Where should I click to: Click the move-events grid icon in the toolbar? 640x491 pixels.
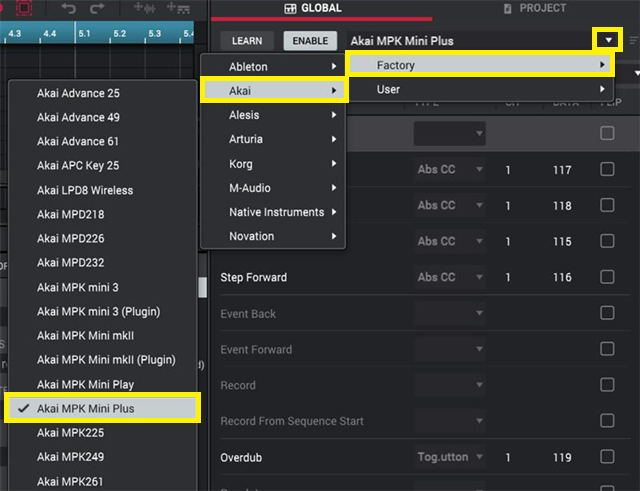[x=178, y=8]
